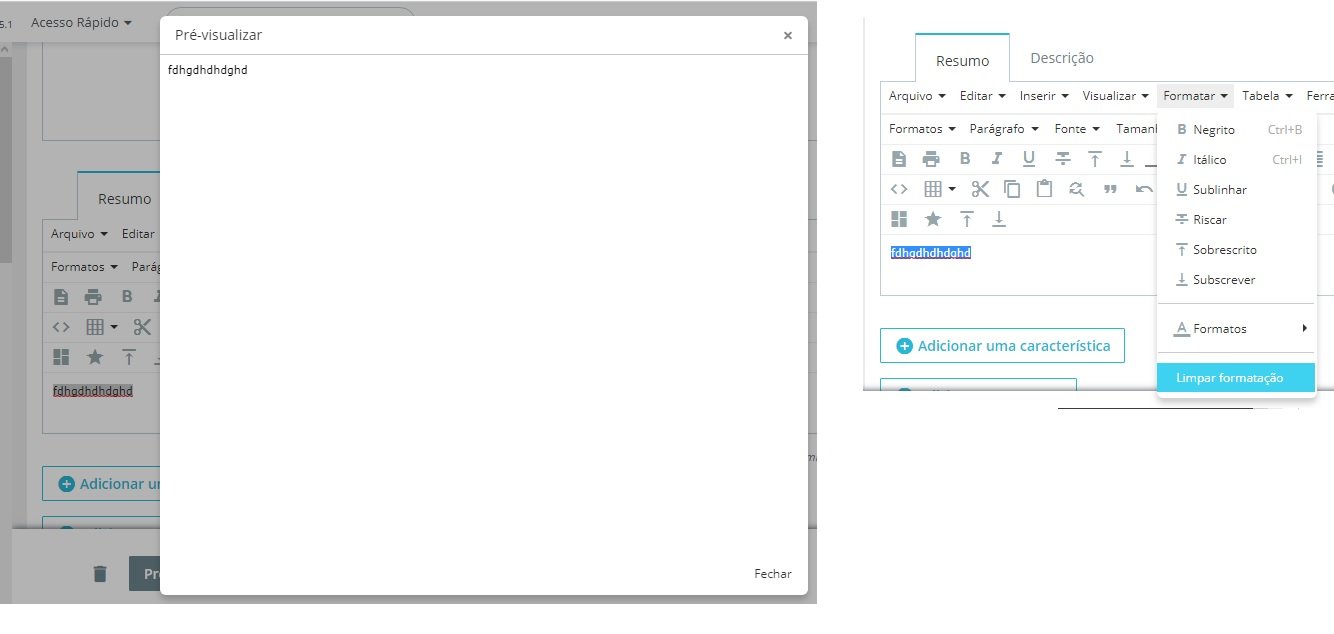The image size is (1334, 634).
Task: Open the table icon dropdown arrow in right editor
Action: point(952,188)
